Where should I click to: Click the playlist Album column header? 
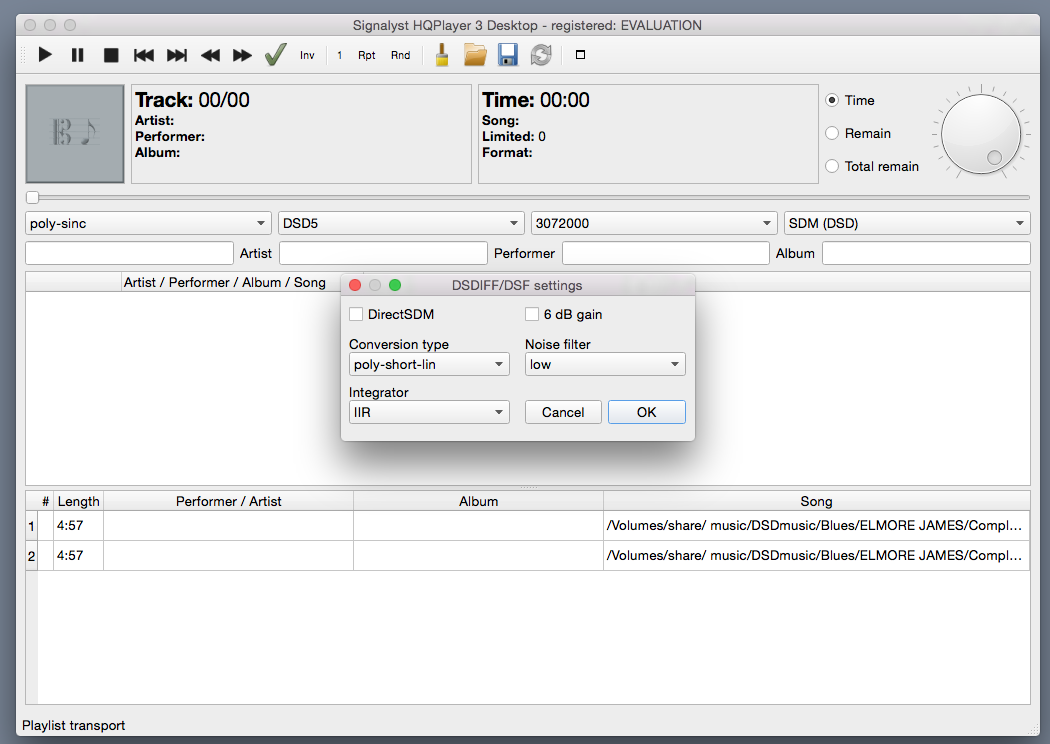click(479, 502)
